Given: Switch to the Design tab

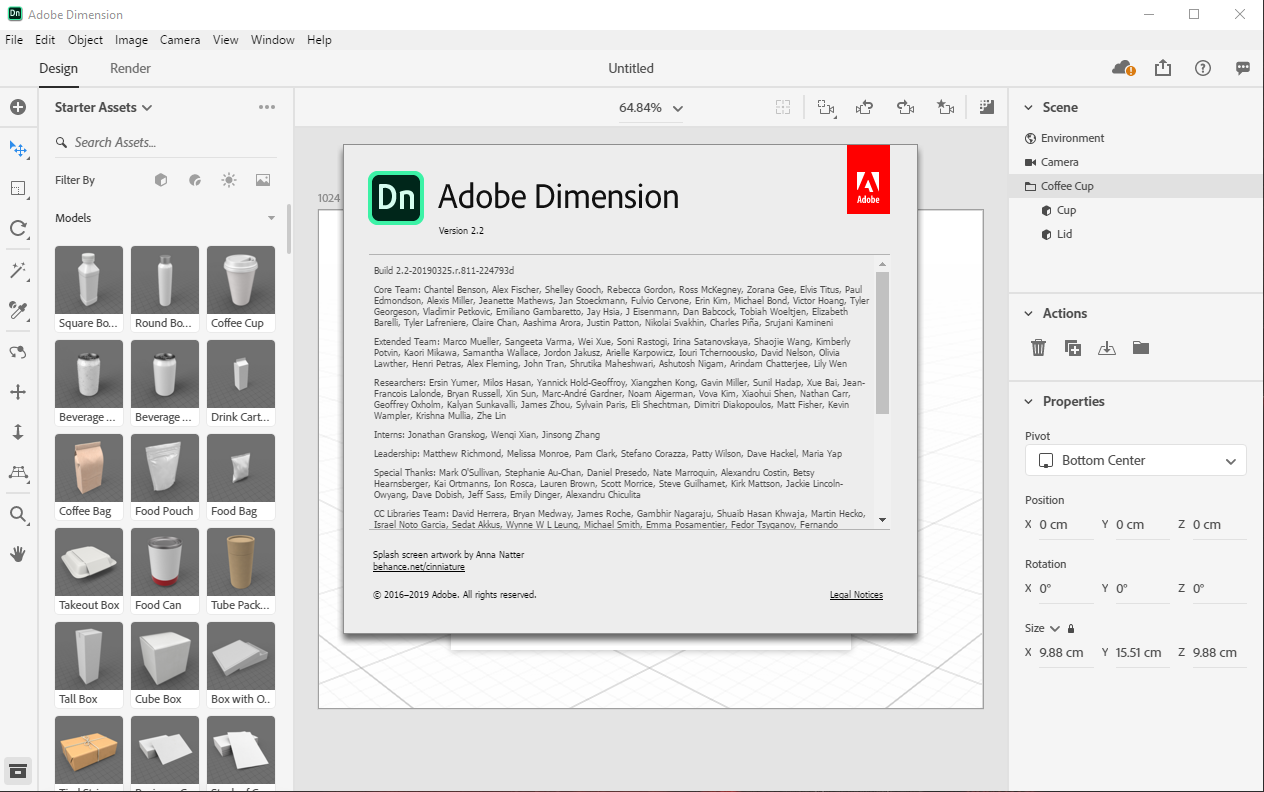Looking at the screenshot, I should tap(58, 68).
